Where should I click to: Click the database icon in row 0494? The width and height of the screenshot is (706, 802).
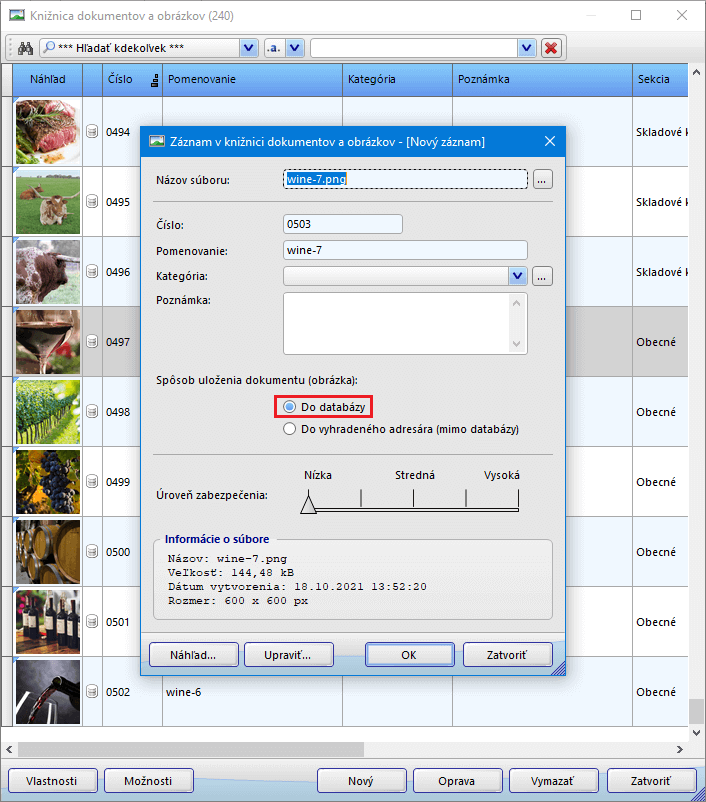pyautogui.click(x=92, y=131)
